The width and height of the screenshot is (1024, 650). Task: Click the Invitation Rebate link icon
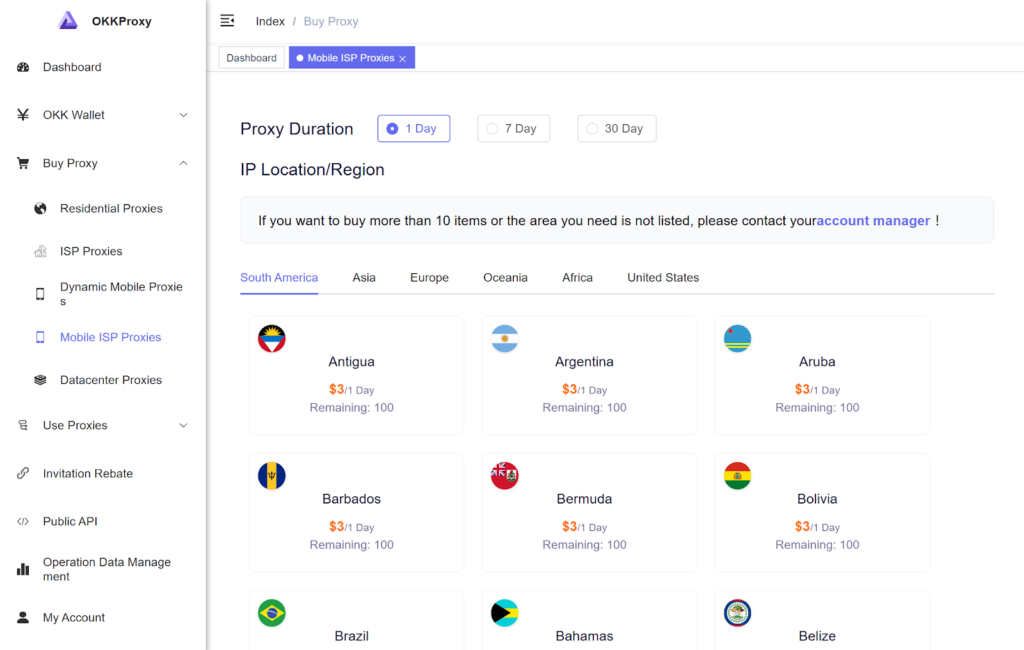tap(23, 474)
